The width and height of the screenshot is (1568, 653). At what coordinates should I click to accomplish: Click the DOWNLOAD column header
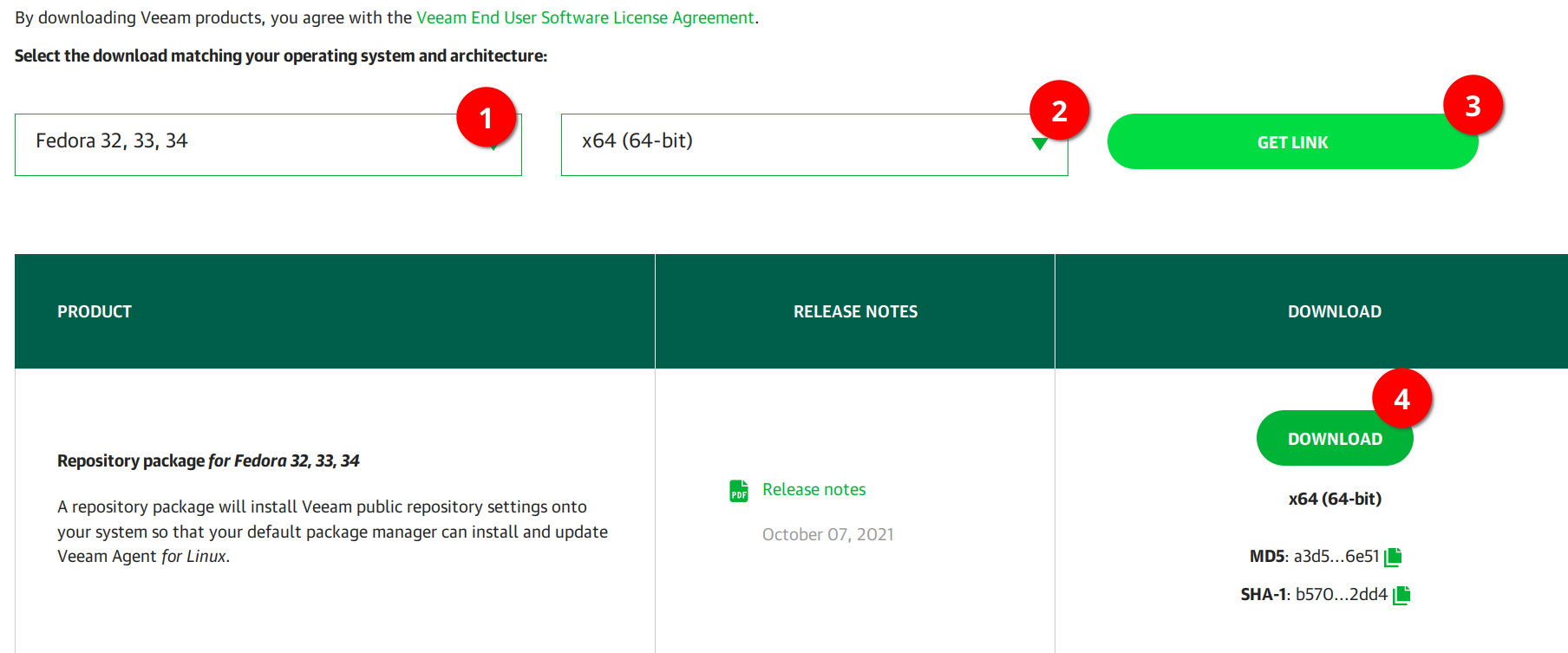coord(1334,311)
